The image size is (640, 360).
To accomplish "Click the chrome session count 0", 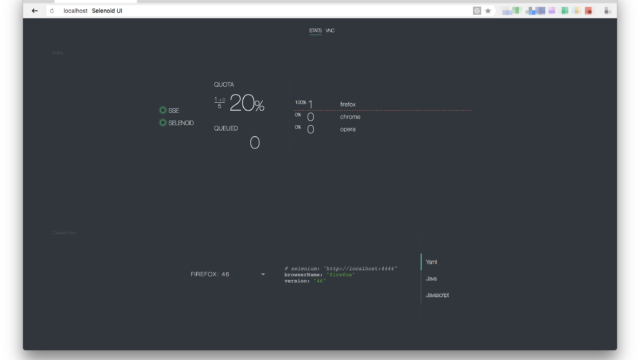I will (311, 117).
